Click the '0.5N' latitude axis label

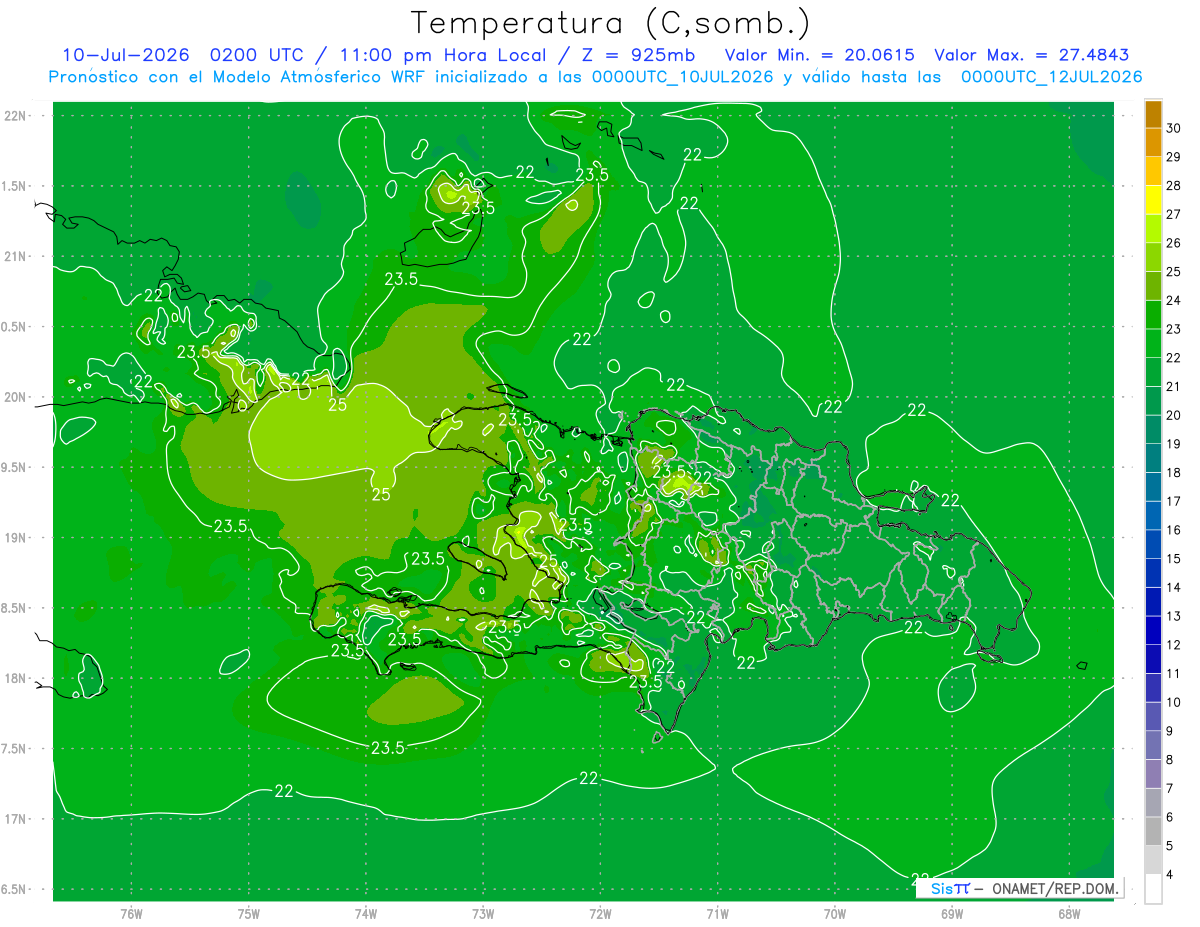pos(15,327)
